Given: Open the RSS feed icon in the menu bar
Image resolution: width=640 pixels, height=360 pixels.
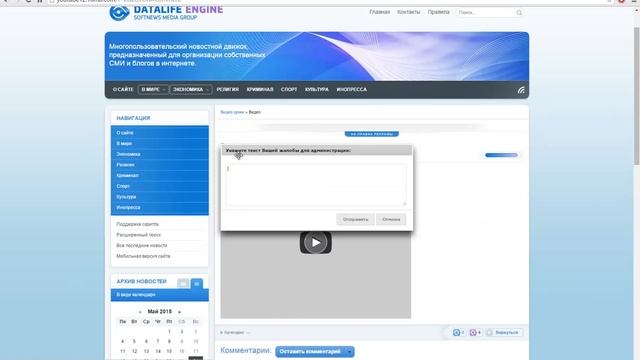Looking at the screenshot, I should (521, 90).
